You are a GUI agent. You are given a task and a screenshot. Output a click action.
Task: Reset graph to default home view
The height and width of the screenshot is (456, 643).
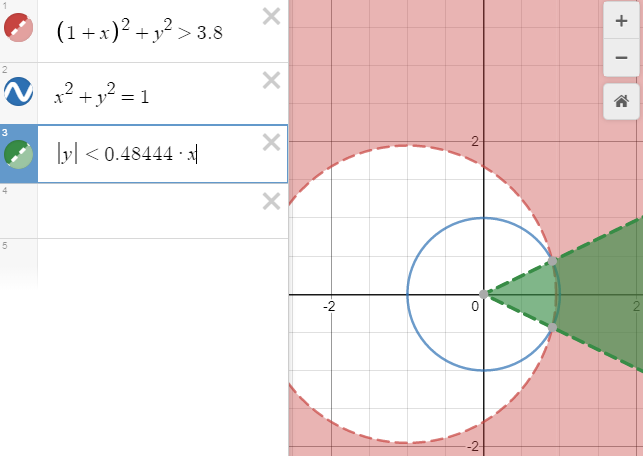621,101
